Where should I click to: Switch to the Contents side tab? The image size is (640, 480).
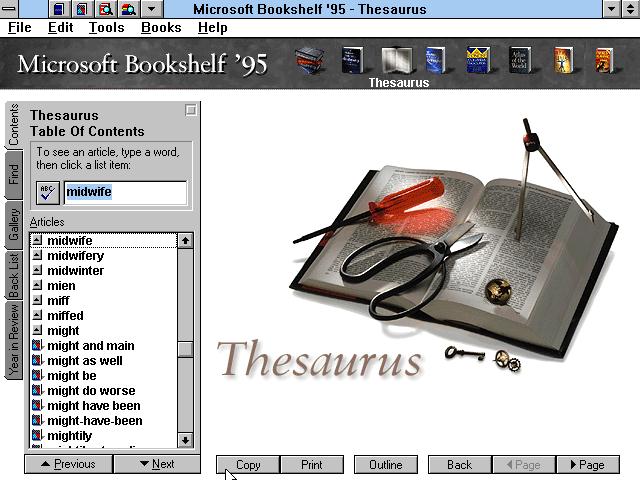[x=13, y=125]
